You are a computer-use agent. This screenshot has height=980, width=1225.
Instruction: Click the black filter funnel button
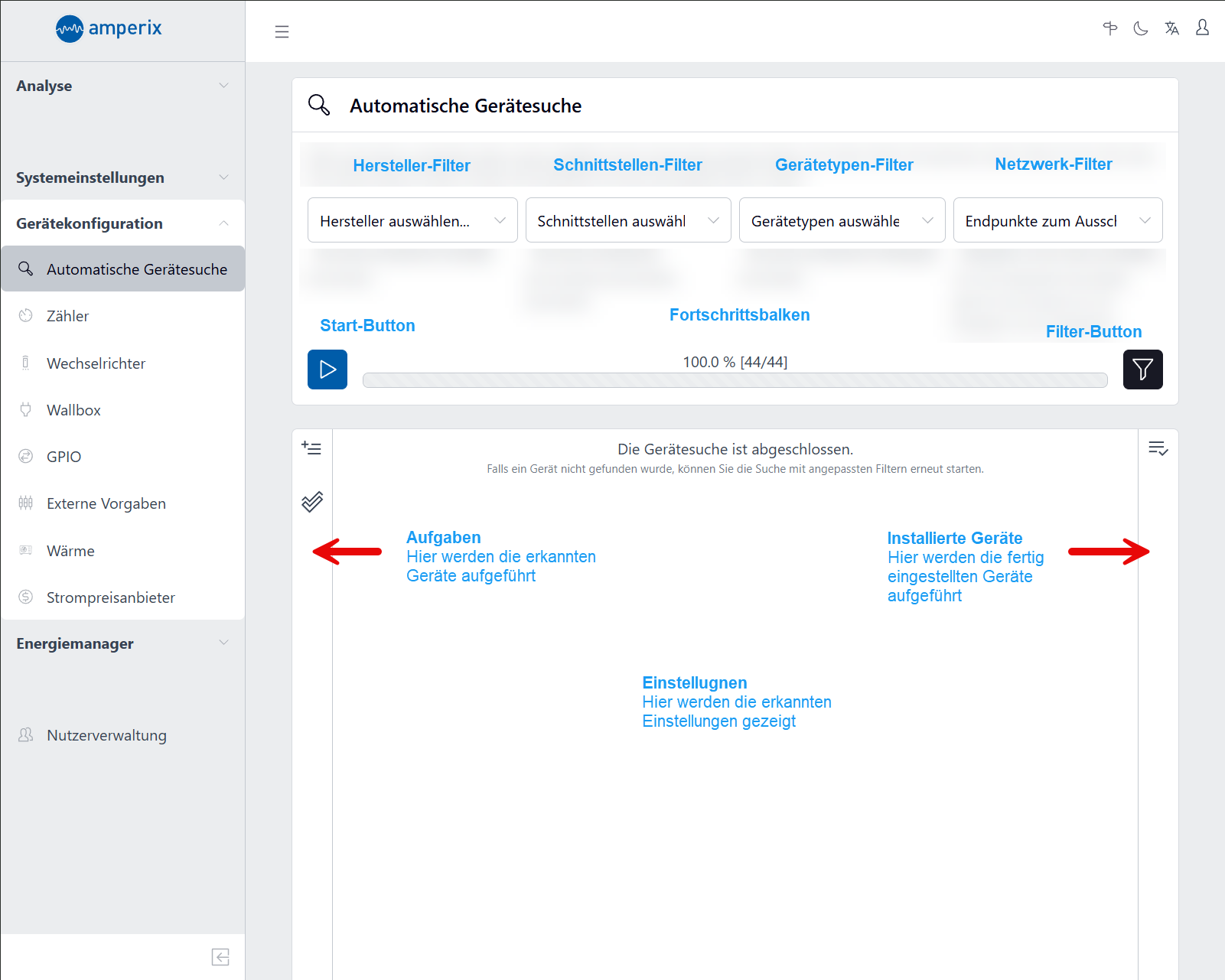[1142, 370]
